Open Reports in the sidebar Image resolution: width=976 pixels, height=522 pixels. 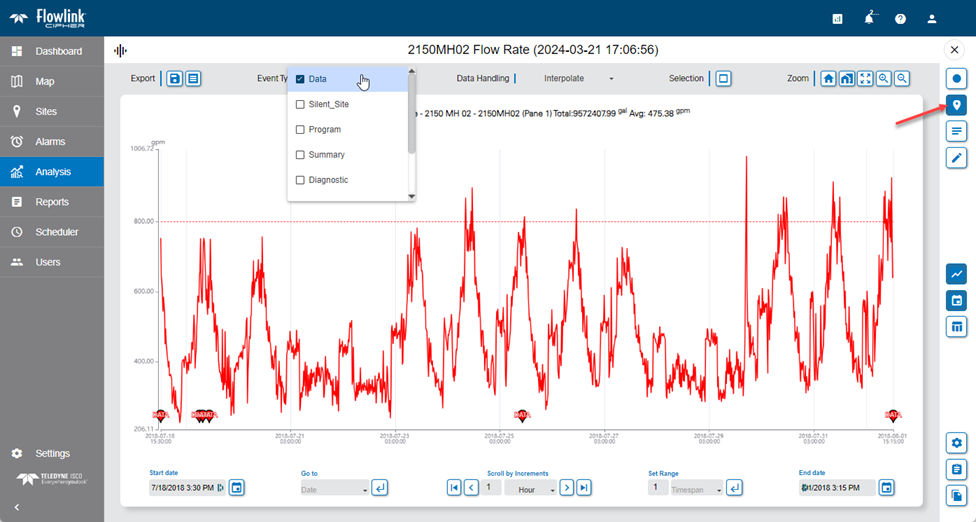tap(52, 202)
